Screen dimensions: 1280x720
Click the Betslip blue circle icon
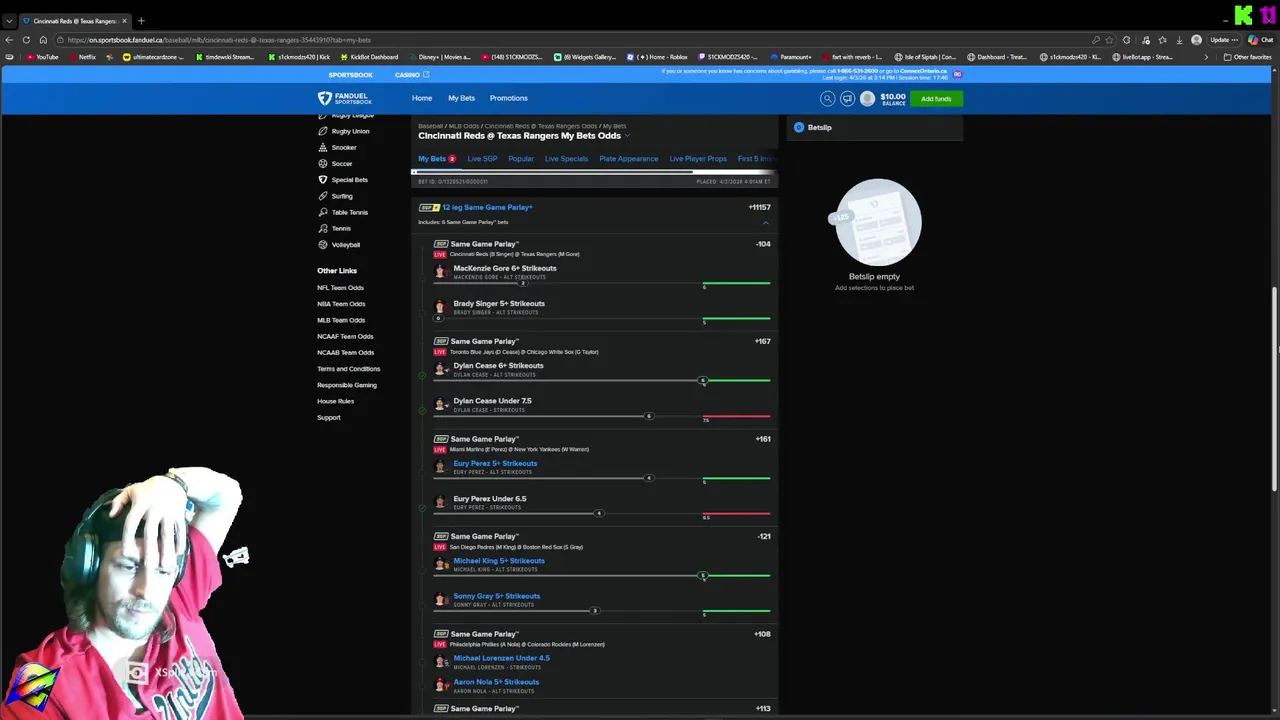[x=799, y=127]
